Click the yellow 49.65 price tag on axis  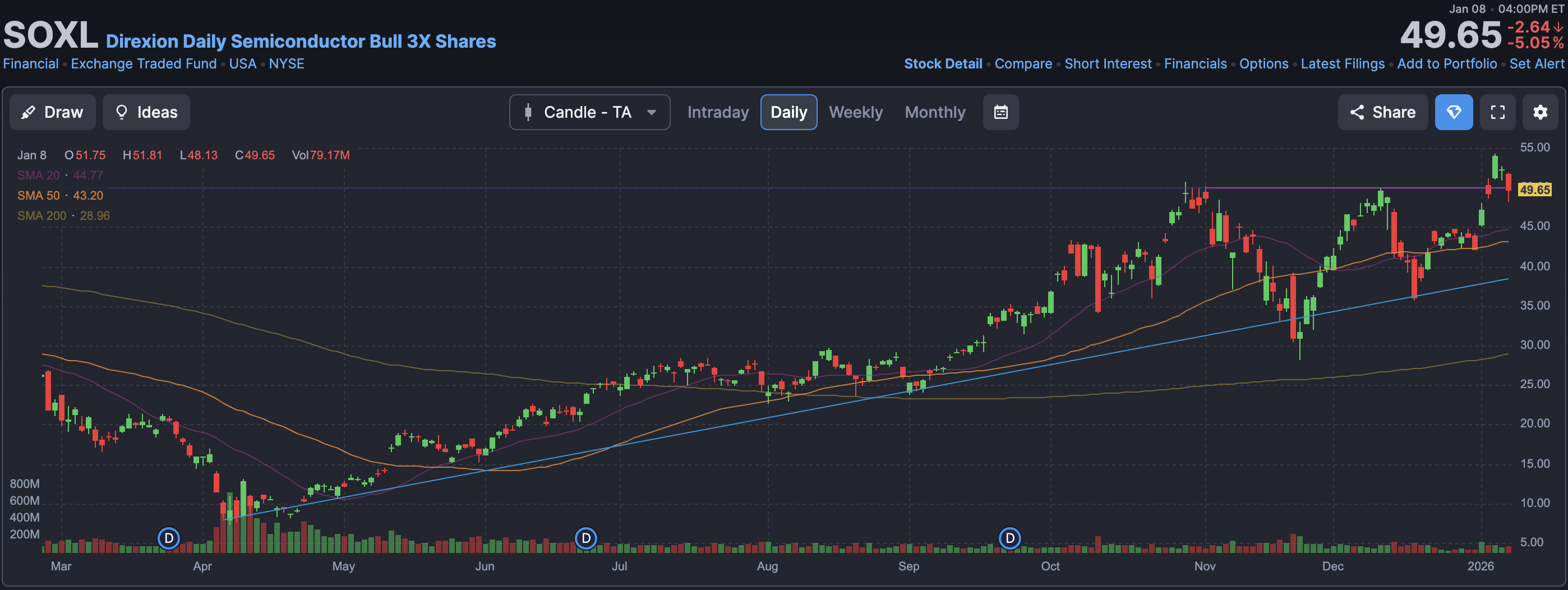tap(1534, 190)
